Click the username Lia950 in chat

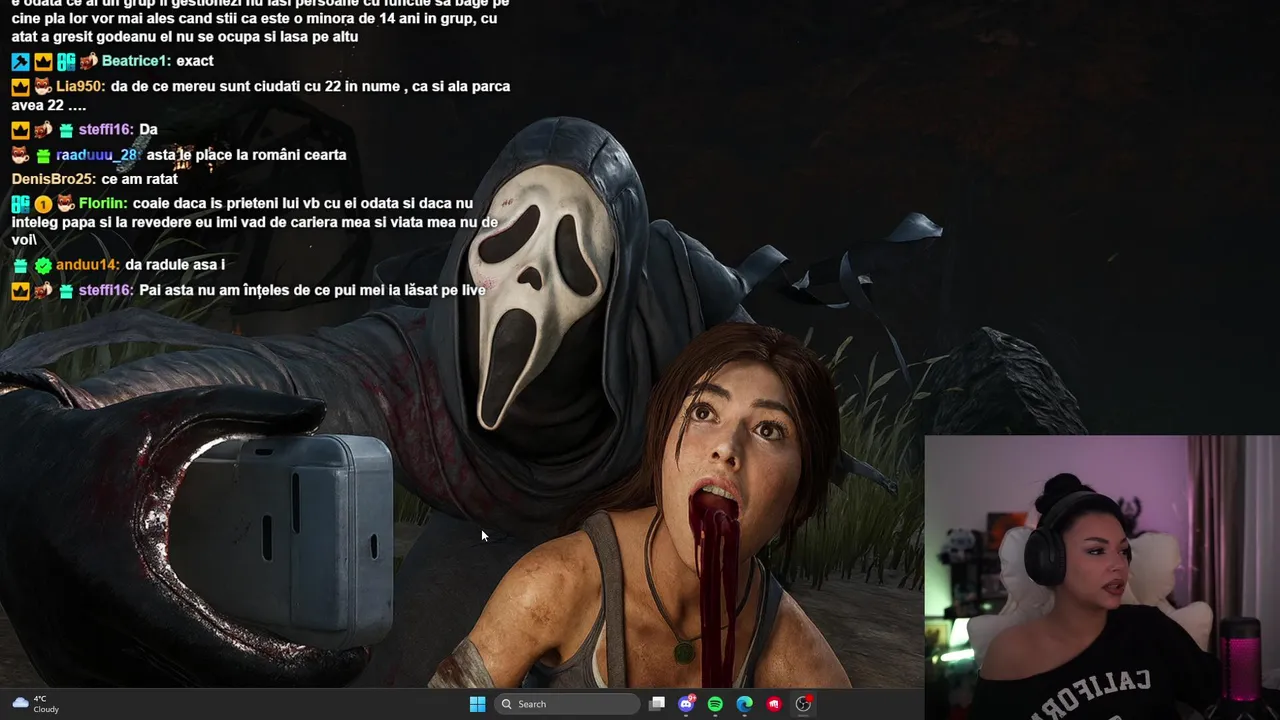pyautogui.click(x=80, y=87)
